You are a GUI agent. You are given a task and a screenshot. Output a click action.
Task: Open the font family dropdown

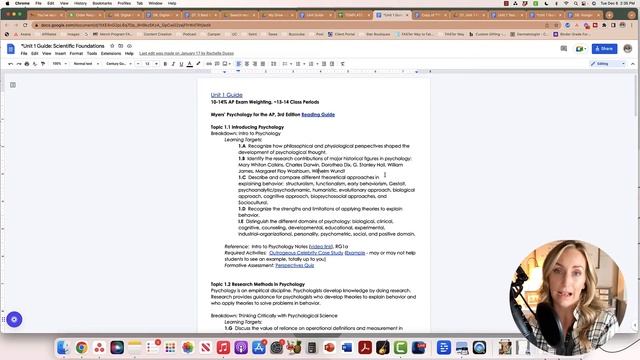coord(119,64)
